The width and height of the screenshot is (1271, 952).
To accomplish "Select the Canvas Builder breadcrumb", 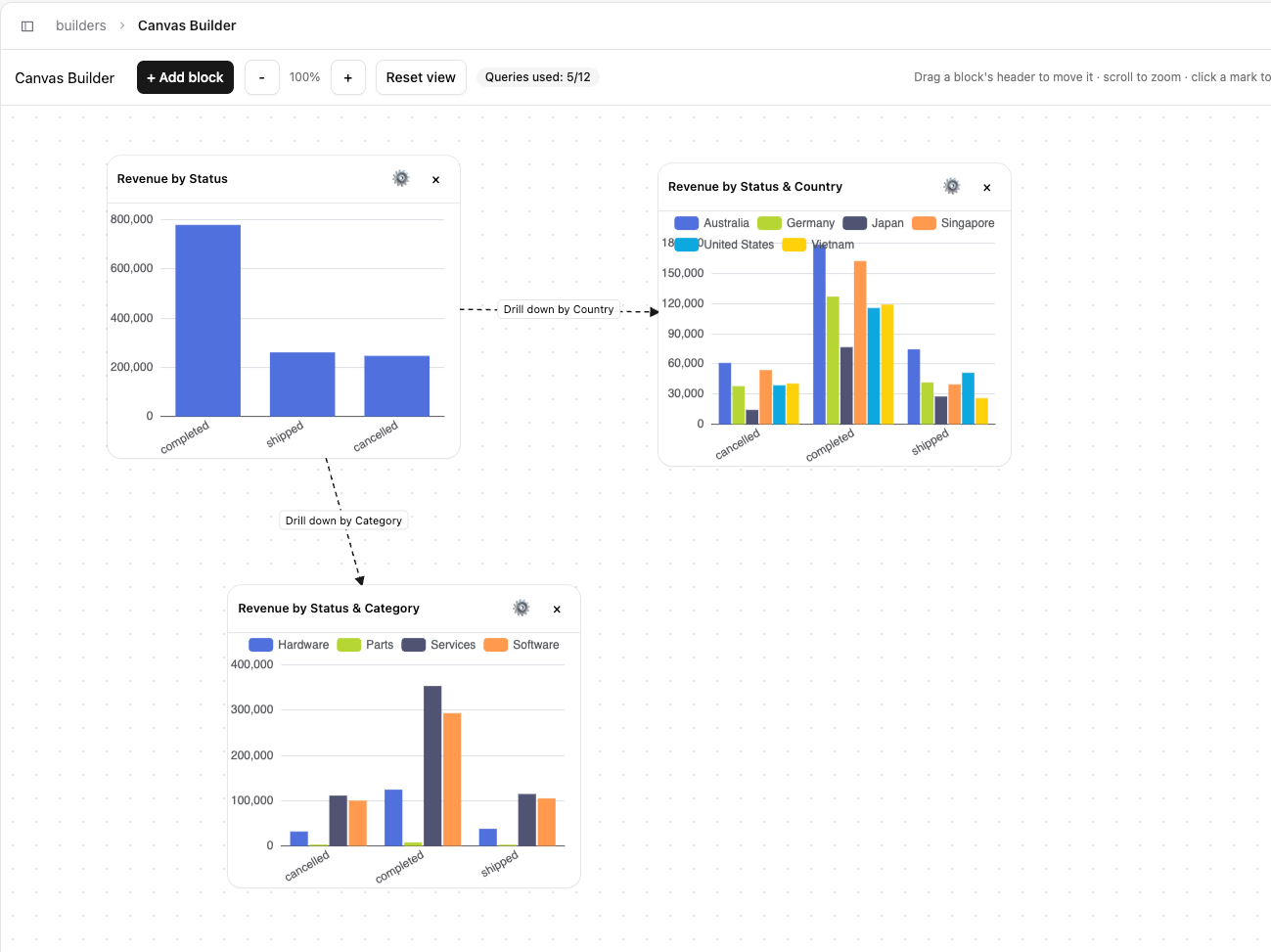I will pyautogui.click(x=187, y=25).
